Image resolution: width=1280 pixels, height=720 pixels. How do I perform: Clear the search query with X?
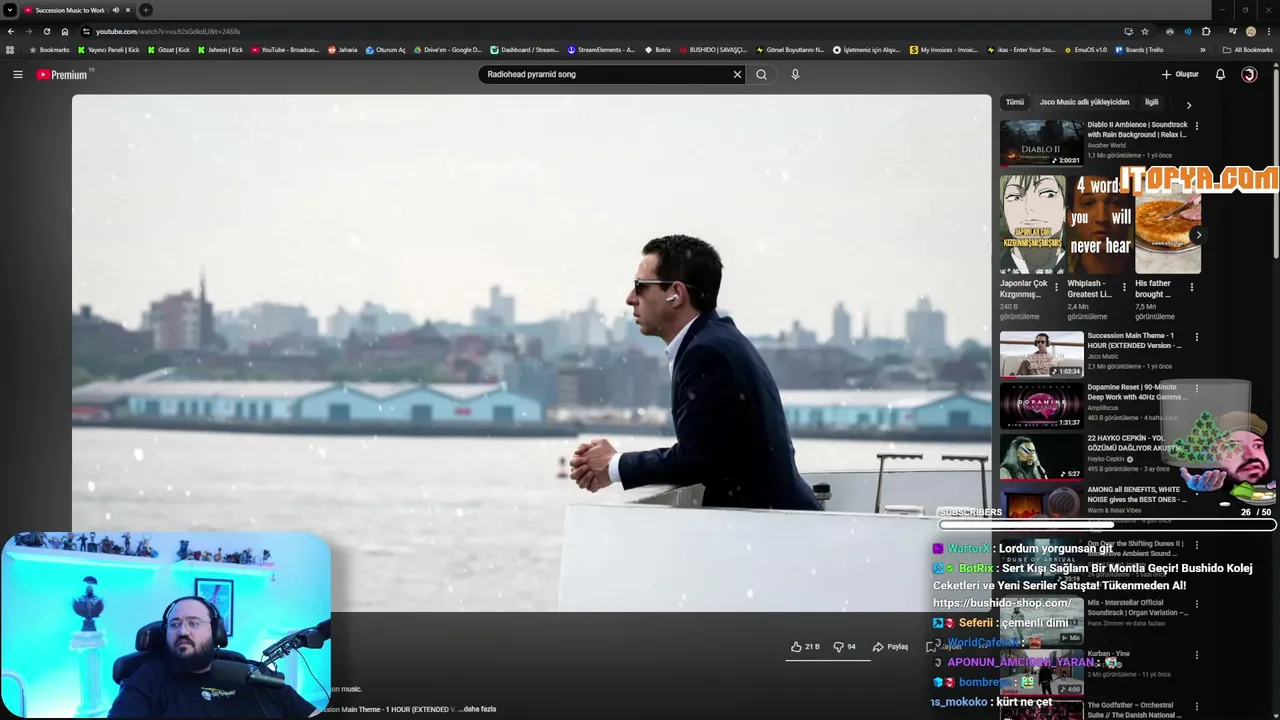[737, 74]
